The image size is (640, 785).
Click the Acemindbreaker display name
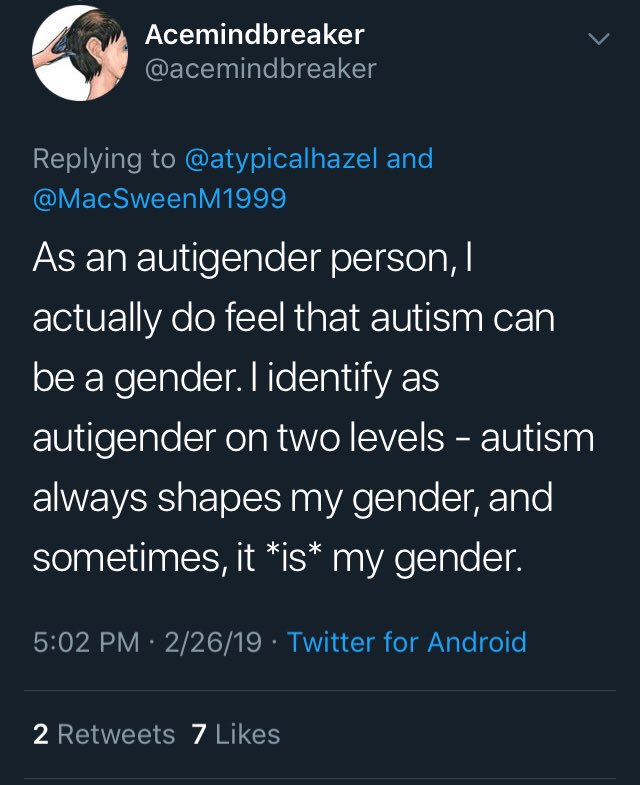pos(254,35)
